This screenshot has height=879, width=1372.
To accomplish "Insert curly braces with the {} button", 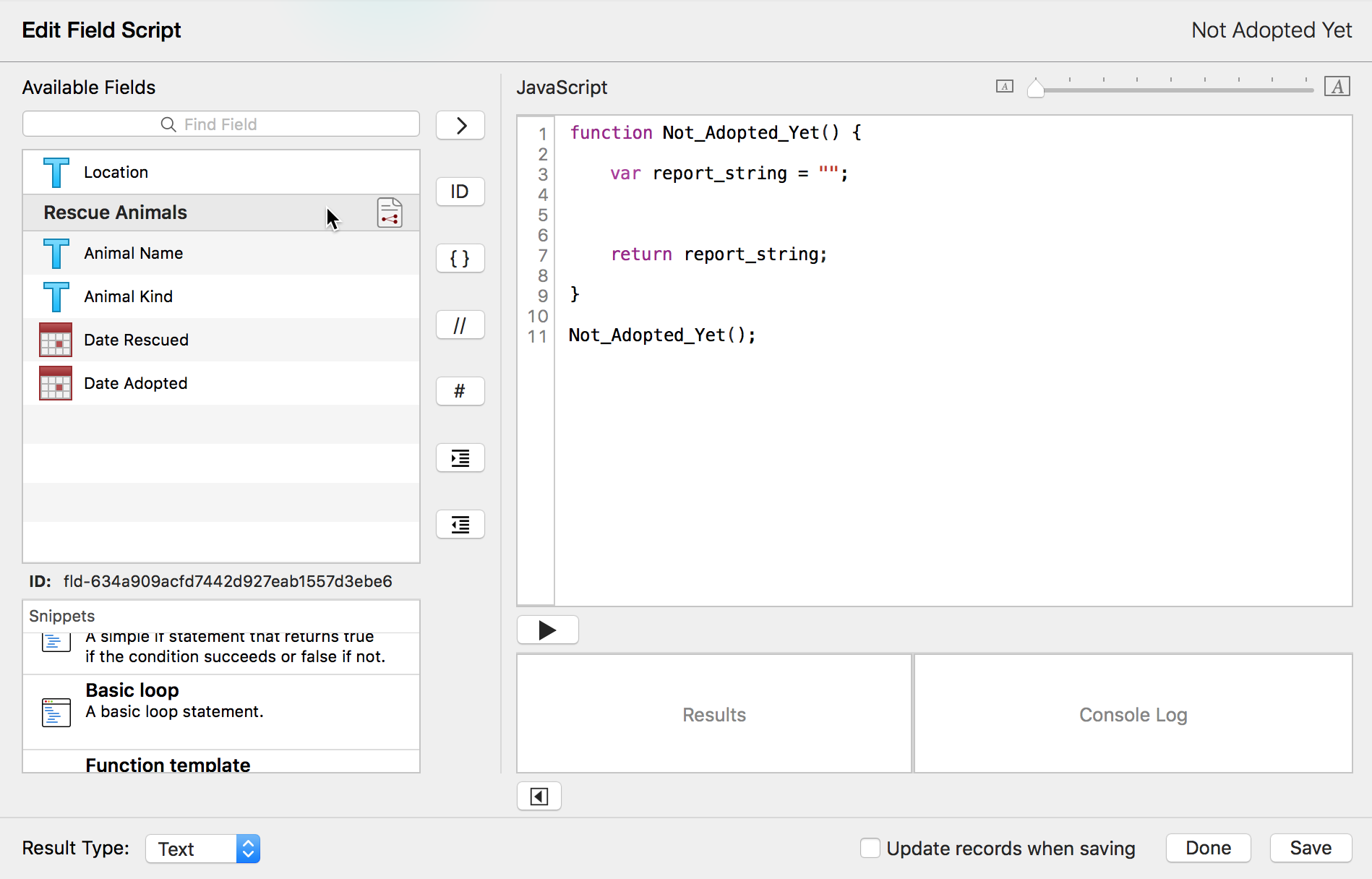I will pos(460,258).
